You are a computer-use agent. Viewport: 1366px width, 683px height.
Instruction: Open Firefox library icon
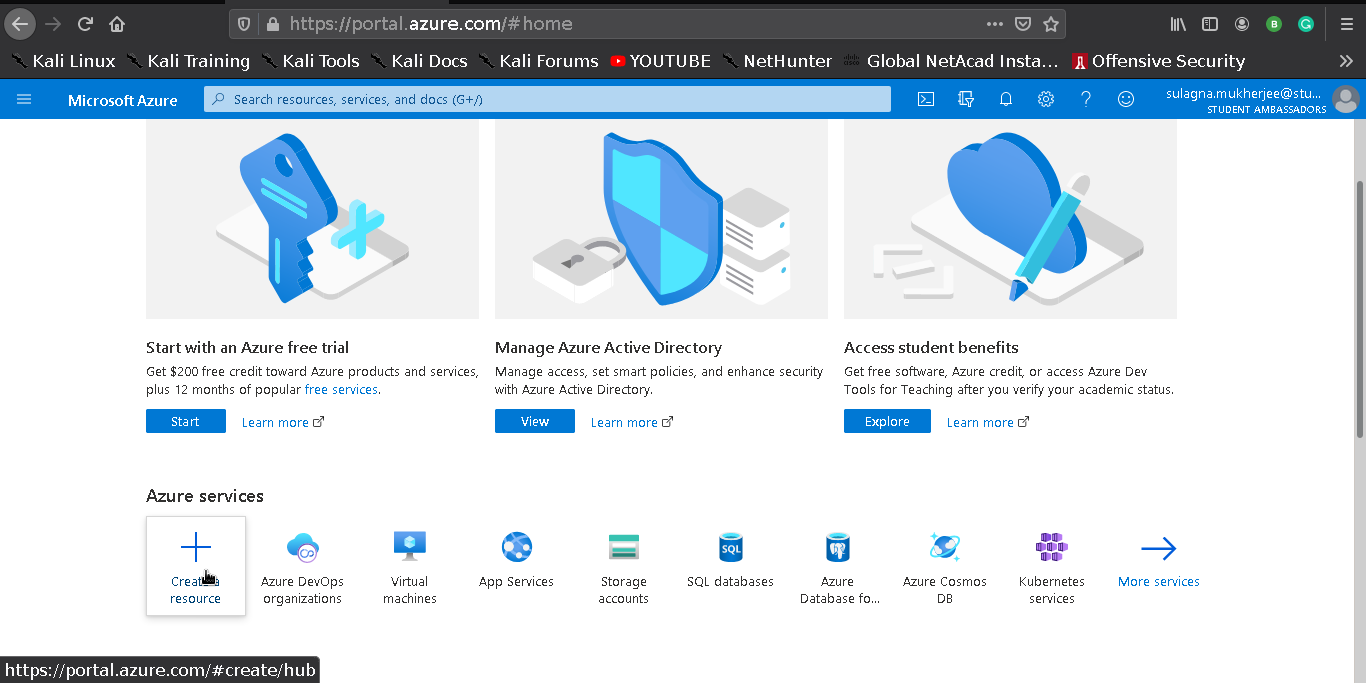click(x=1178, y=24)
